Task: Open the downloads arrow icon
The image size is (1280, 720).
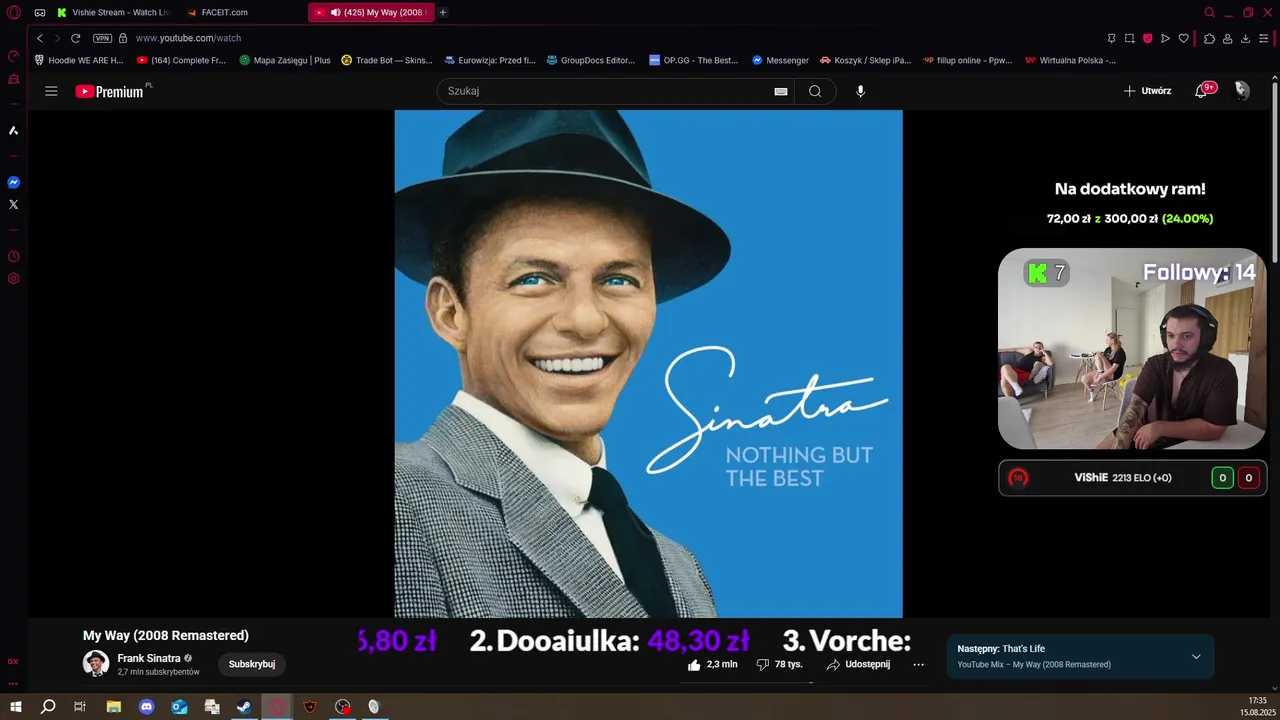Action: (x=1245, y=38)
